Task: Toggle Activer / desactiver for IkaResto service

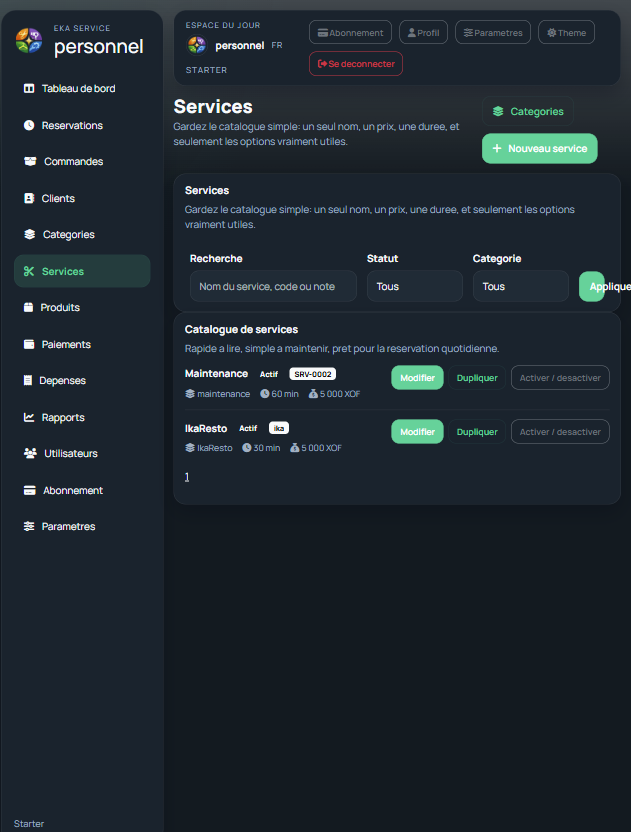Action: (560, 432)
